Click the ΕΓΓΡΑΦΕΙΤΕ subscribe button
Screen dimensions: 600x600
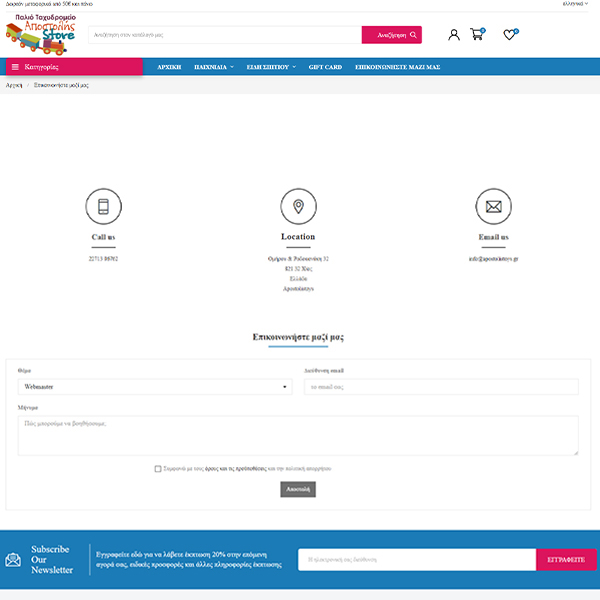pyautogui.click(x=566, y=560)
